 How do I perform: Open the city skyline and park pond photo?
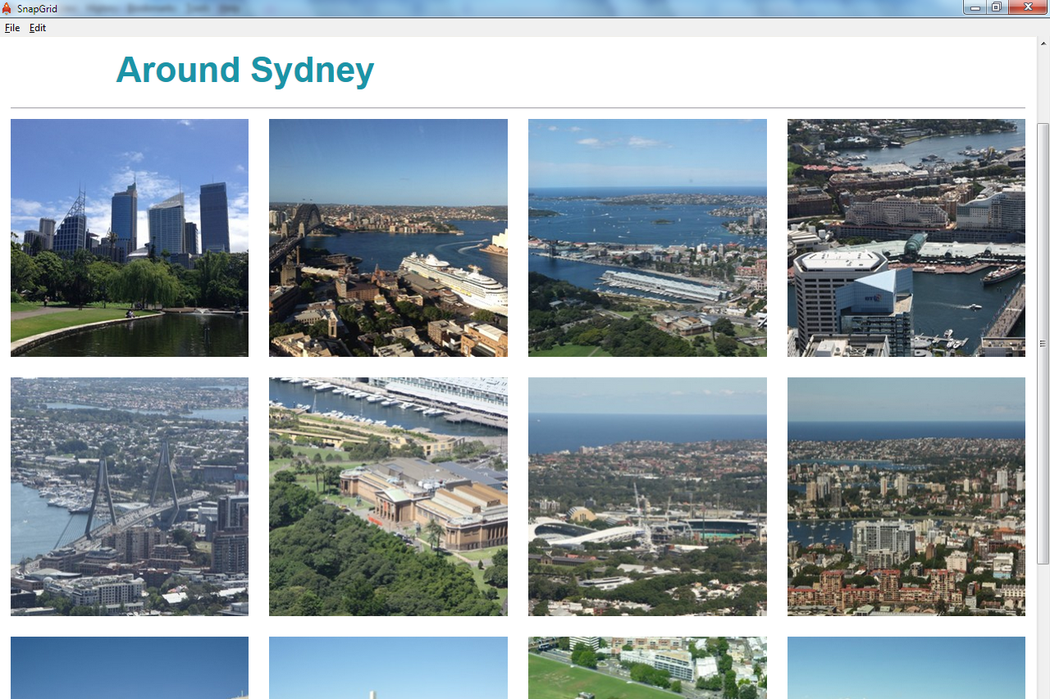click(129, 238)
